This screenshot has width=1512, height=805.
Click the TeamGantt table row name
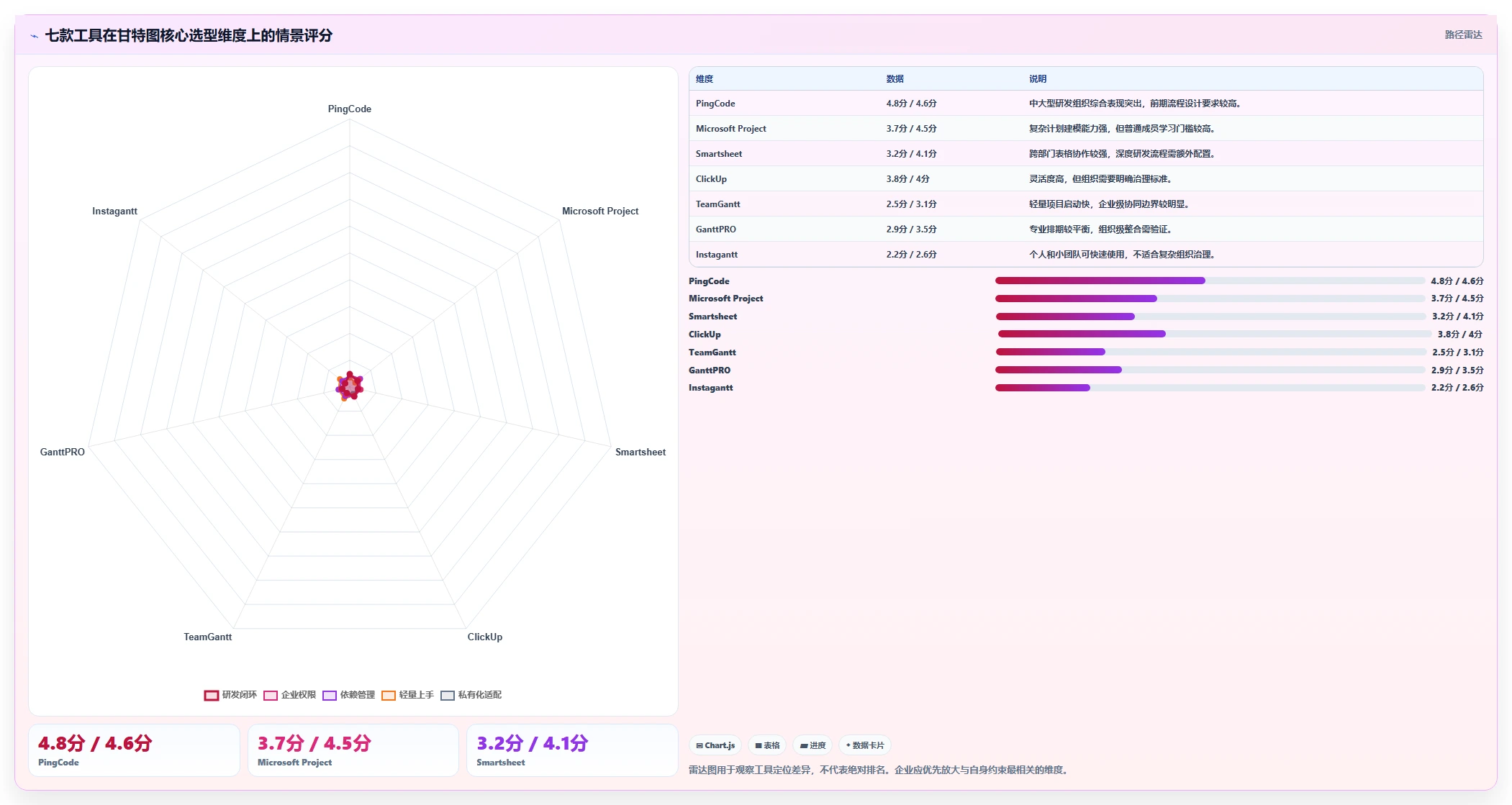(717, 204)
